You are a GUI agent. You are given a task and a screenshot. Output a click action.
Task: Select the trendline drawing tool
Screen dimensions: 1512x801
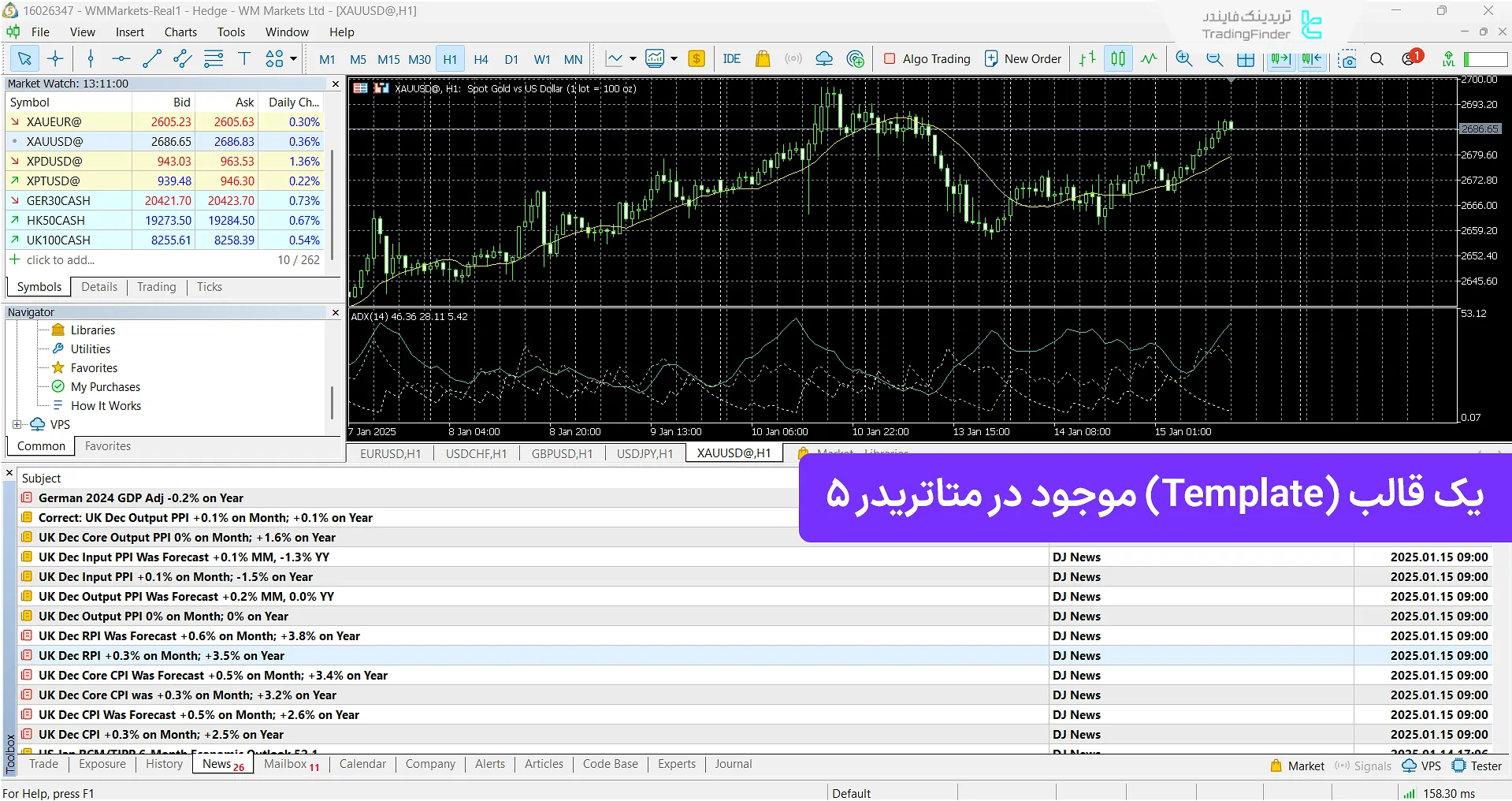pyautogui.click(x=152, y=58)
